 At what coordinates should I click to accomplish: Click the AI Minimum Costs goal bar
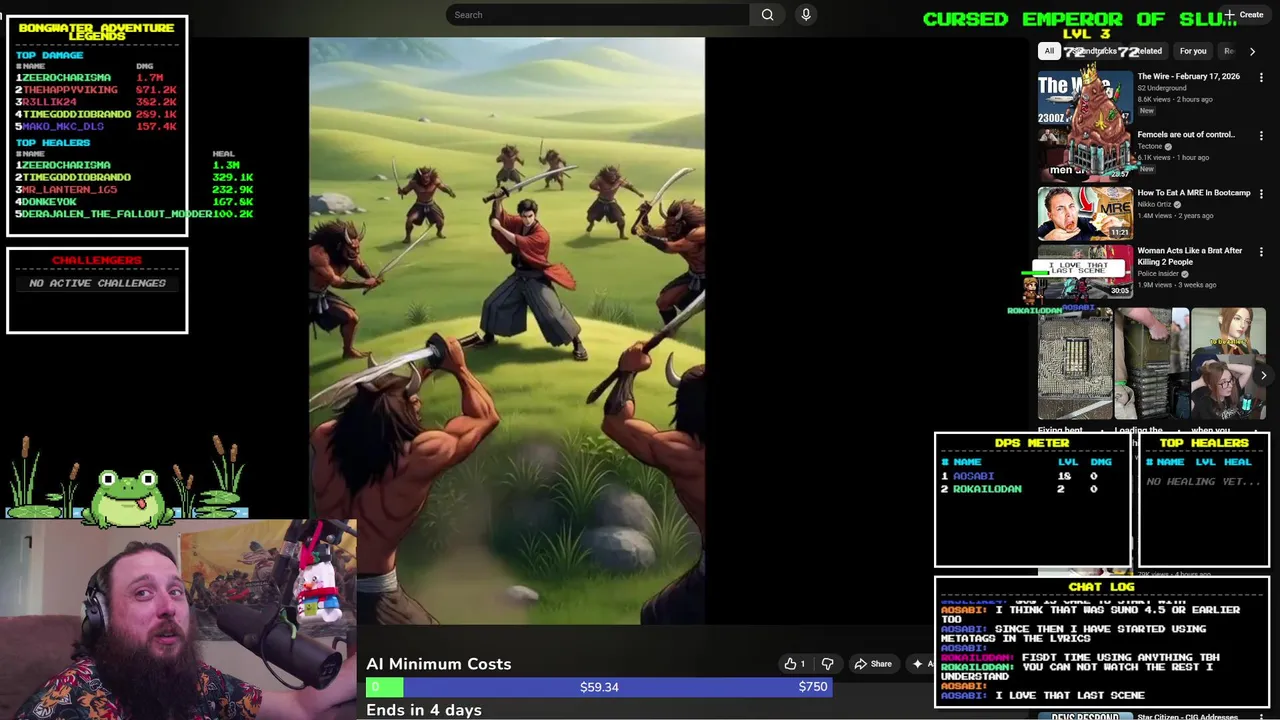tap(599, 687)
